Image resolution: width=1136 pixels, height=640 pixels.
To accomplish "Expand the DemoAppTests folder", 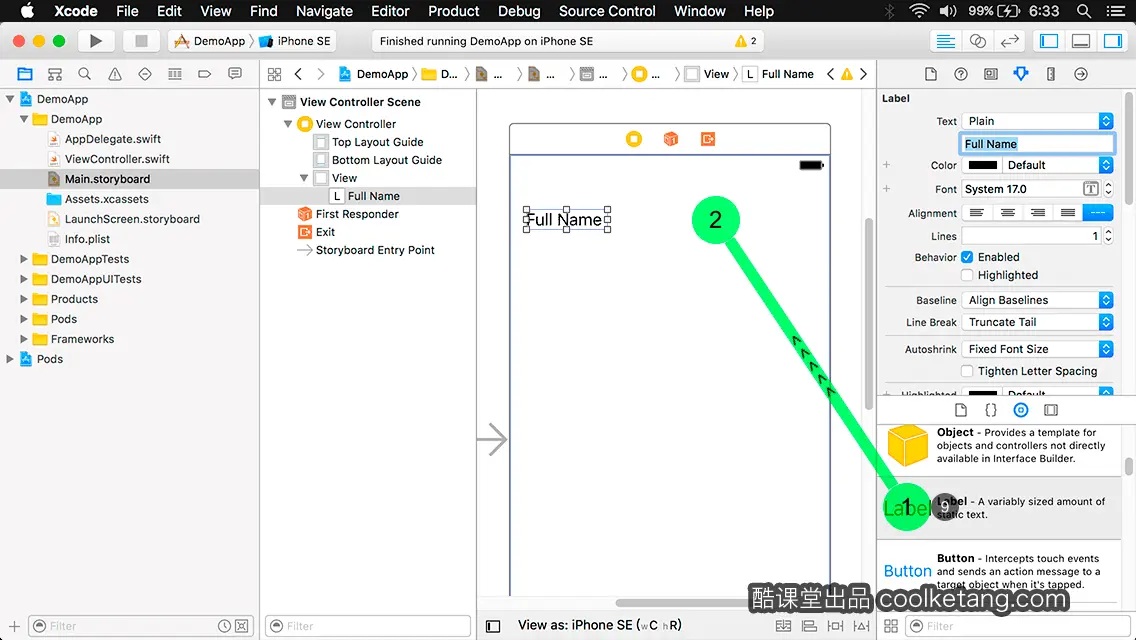I will tap(24, 259).
